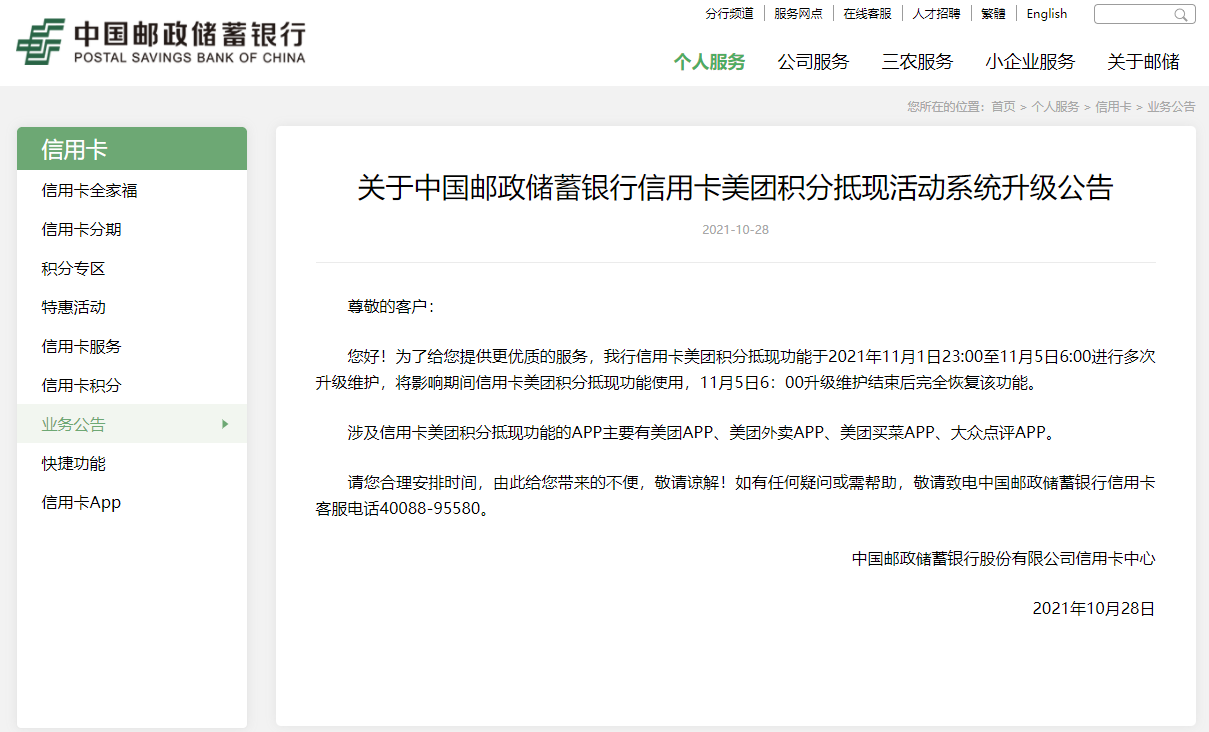The height and width of the screenshot is (732, 1209).
Task: Open 信用卡App in sidebar
Action: tap(132, 502)
